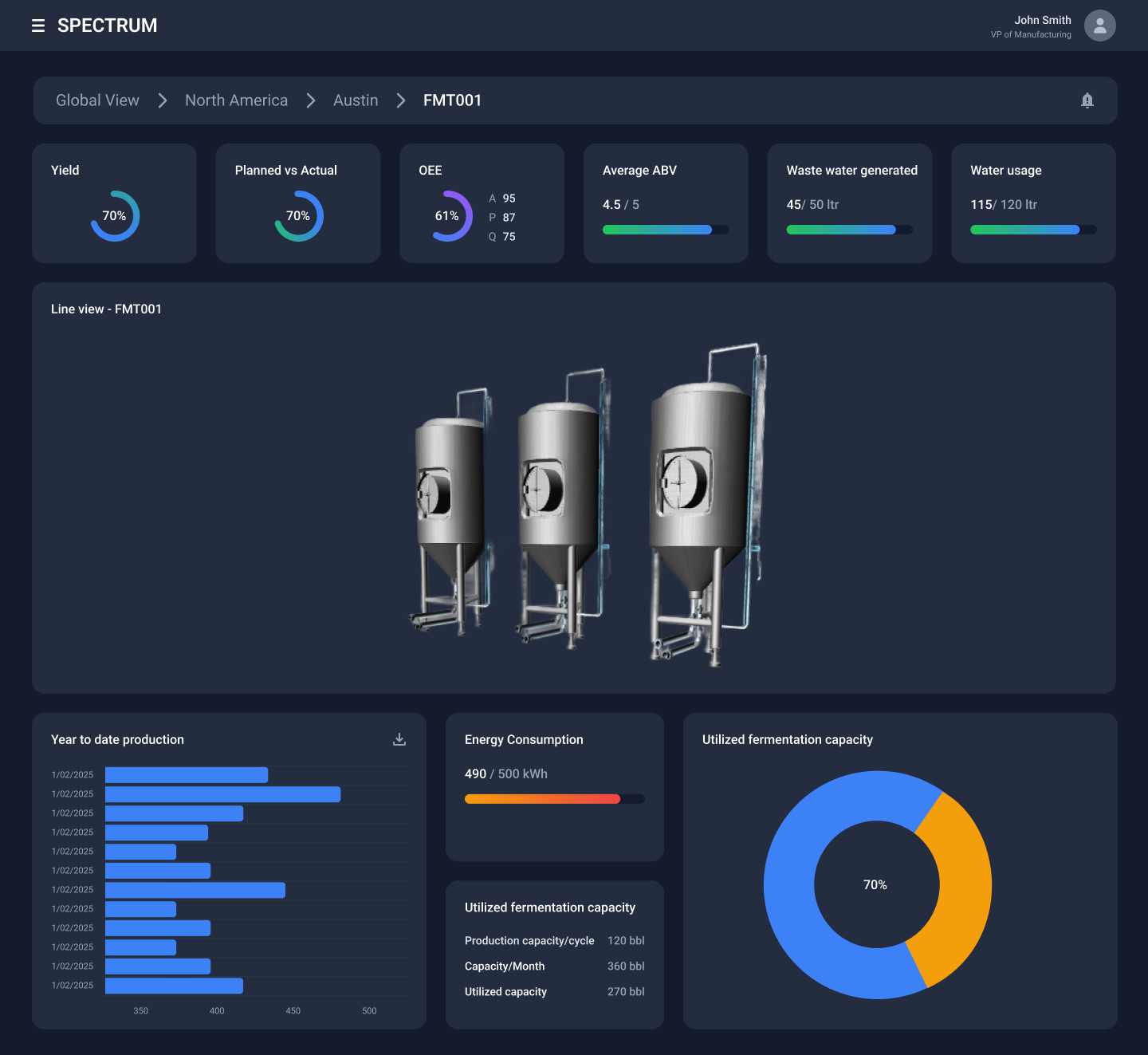
Task: Select the Yield gauge ring
Action: [114, 215]
